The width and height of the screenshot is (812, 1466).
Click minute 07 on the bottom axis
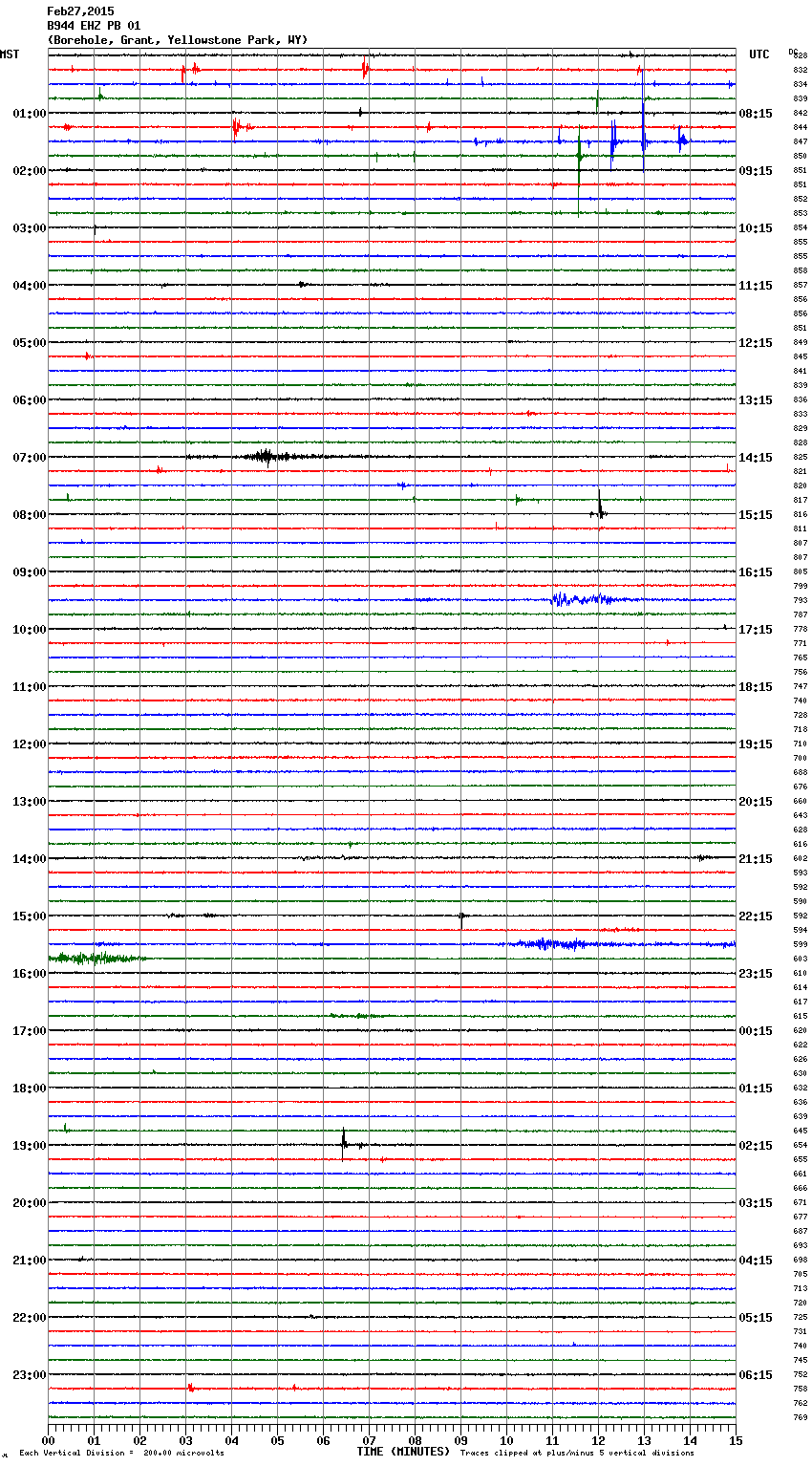[369, 1440]
